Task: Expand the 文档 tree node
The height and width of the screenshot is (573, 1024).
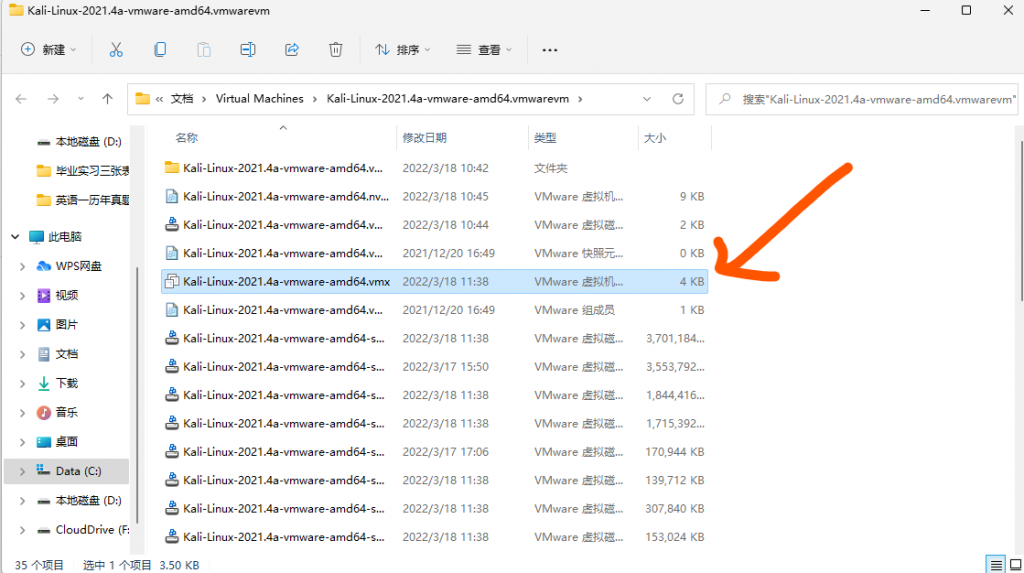Action: tap(22, 354)
